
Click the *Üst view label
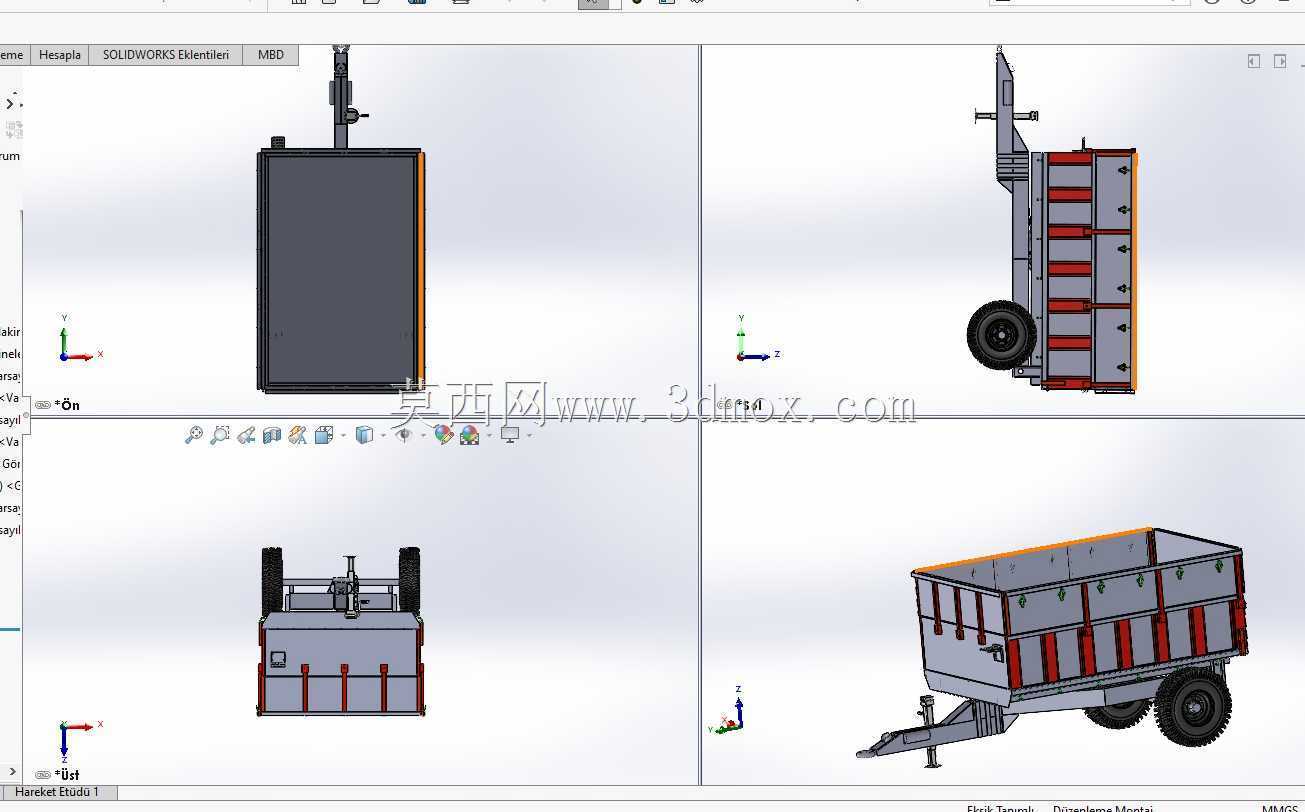[x=67, y=775]
